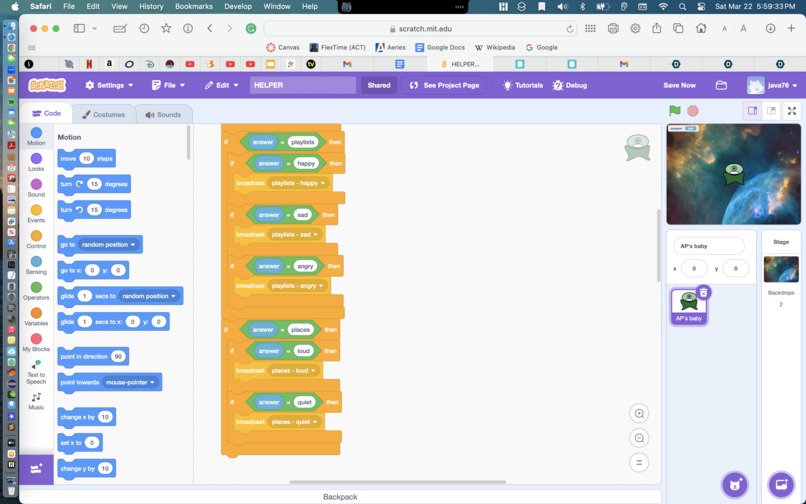This screenshot has width=806, height=504.
Task: Zoom in on the code workspace
Action: pos(639,413)
